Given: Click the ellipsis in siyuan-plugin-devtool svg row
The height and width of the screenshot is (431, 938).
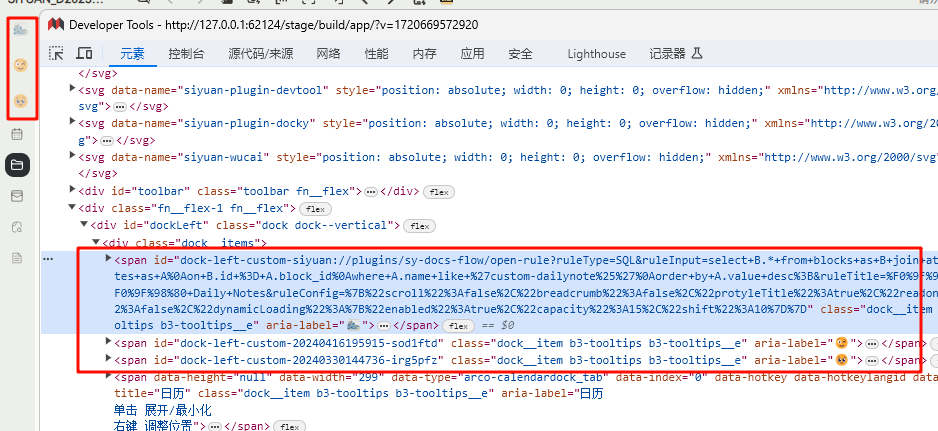Looking at the screenshot, I should (x=120, y=107).
